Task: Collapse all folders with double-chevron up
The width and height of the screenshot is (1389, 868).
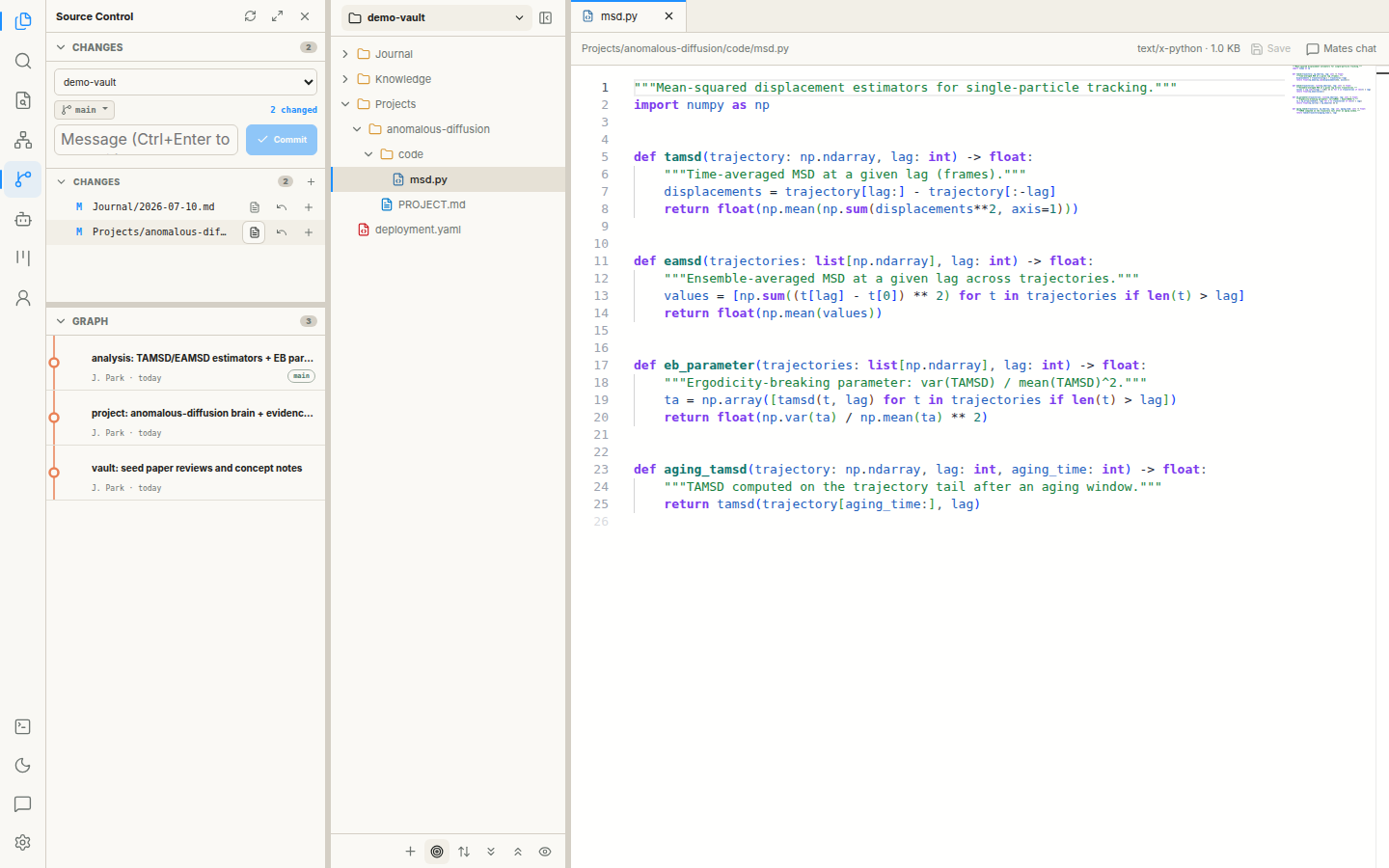Action: pos(518,851)
